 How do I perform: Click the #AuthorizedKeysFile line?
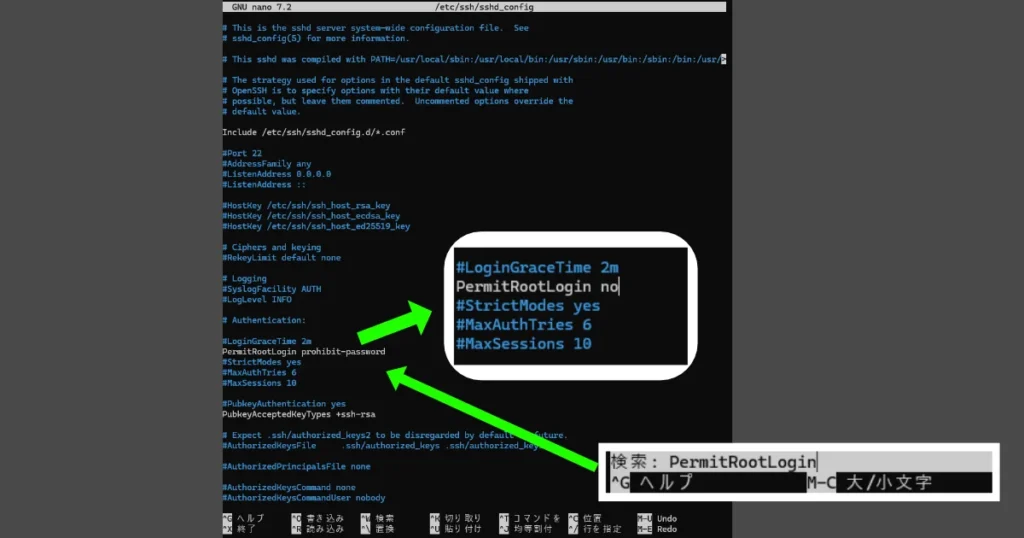[381, 446]
